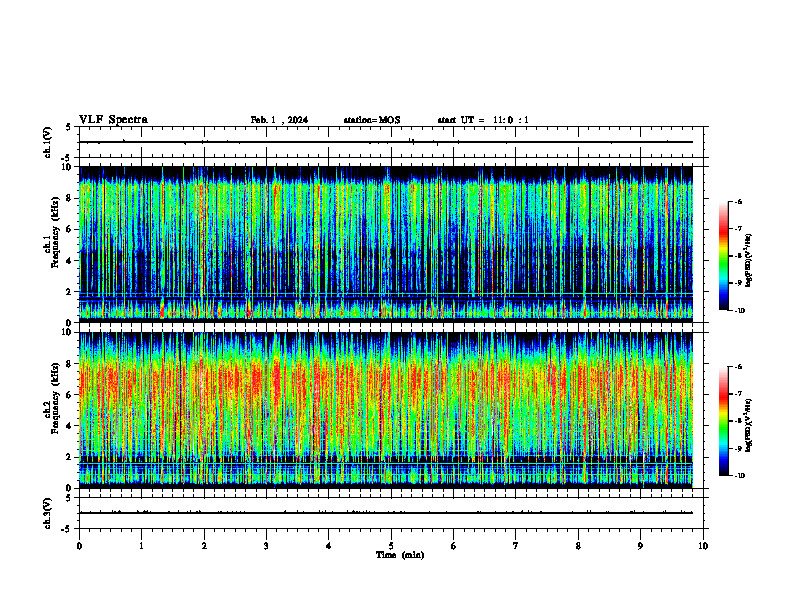The height and width of the screenshot is (612, 792).
Task: Click the ch.2 color bar unit label
Action: click(749, 426)
